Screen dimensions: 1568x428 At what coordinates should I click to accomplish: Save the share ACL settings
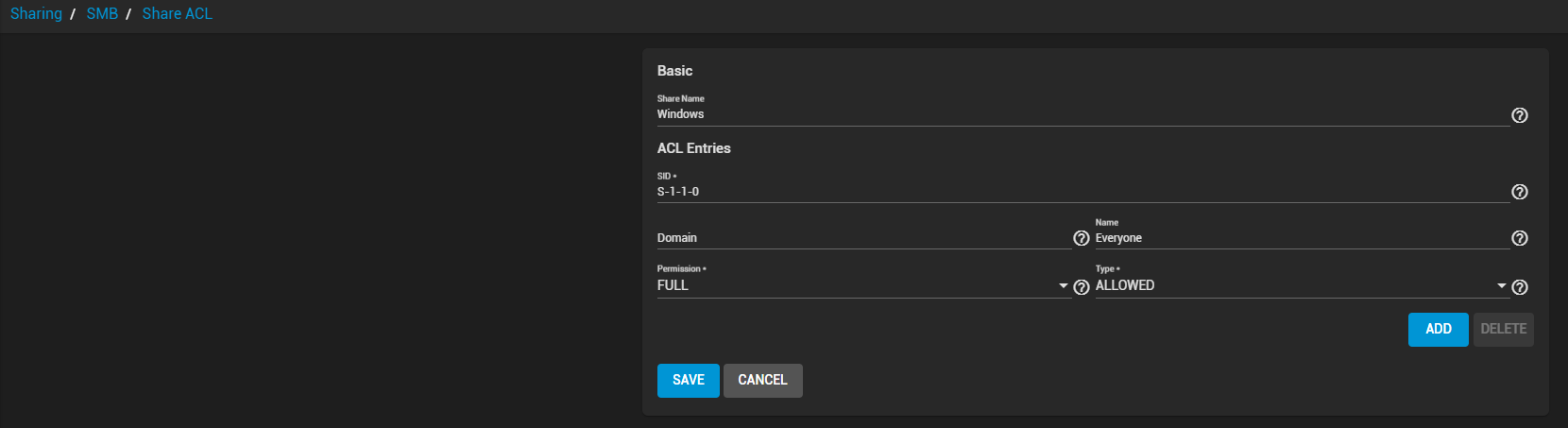pos(688,380)
